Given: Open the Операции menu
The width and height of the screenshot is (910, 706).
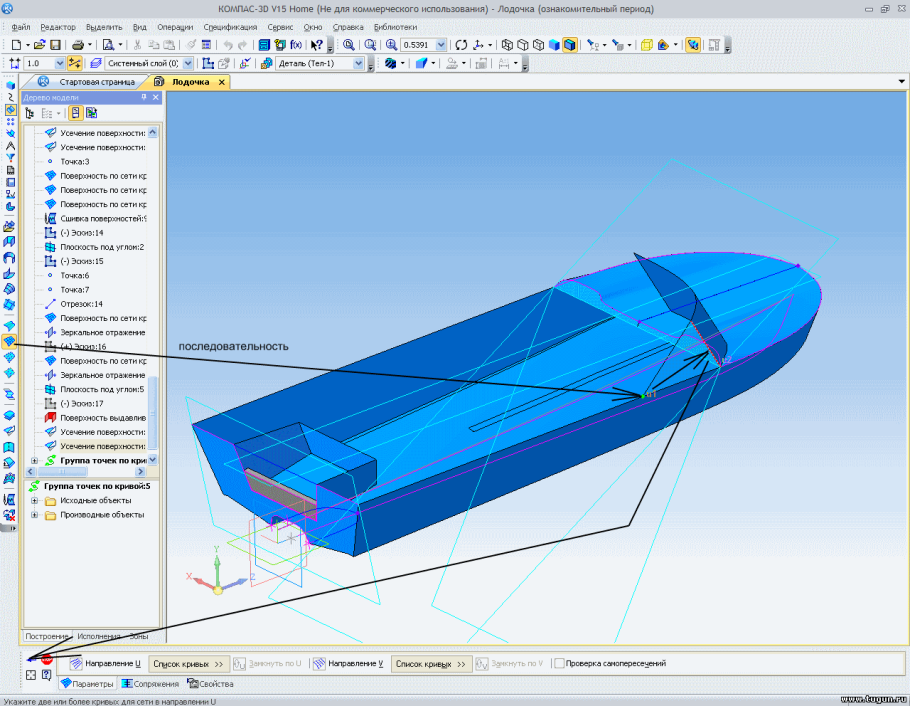Looking at the screenshot, I should 175,27.
